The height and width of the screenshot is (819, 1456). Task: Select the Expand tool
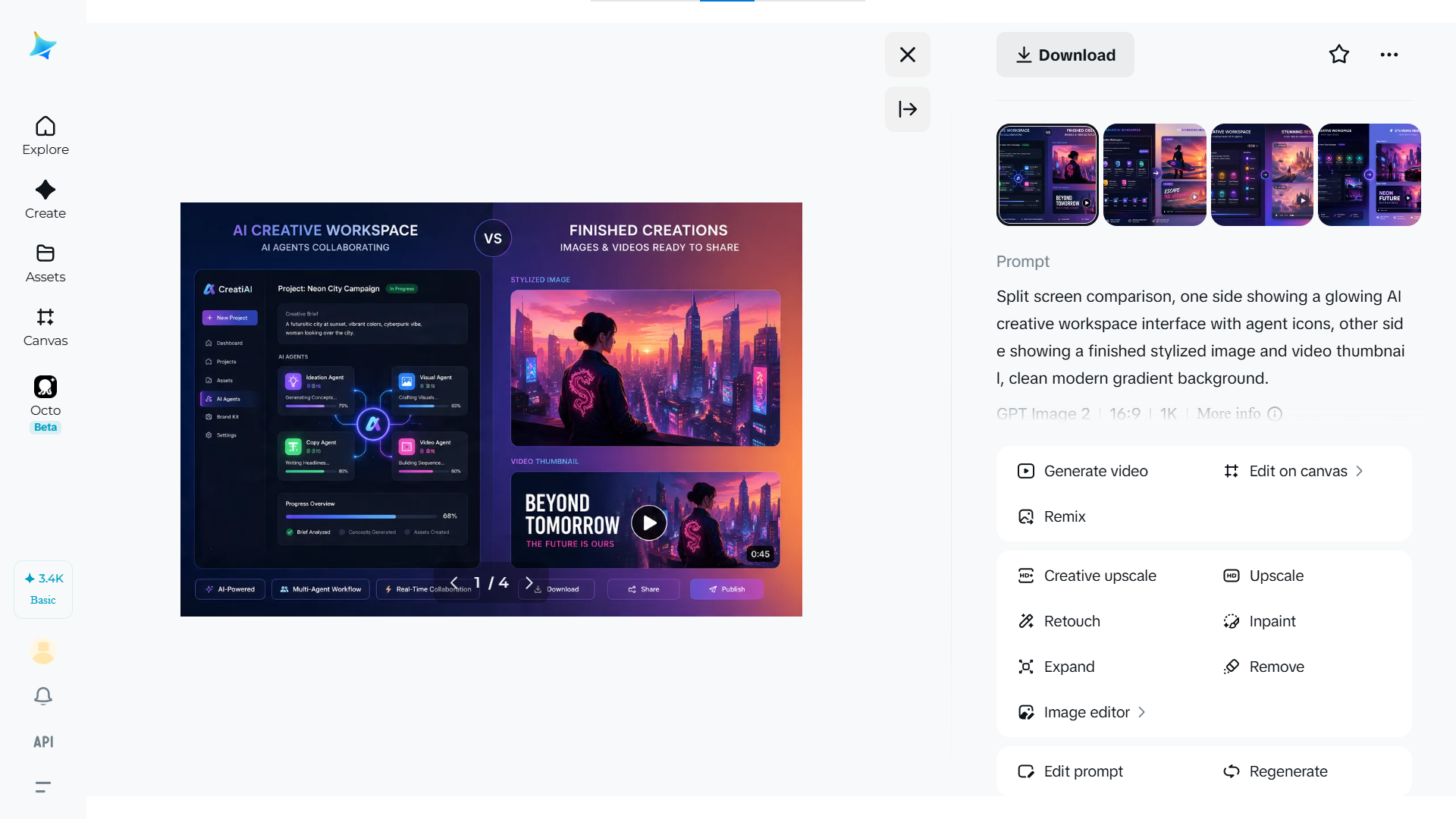pyautogui.click(x=1056, y=667)
